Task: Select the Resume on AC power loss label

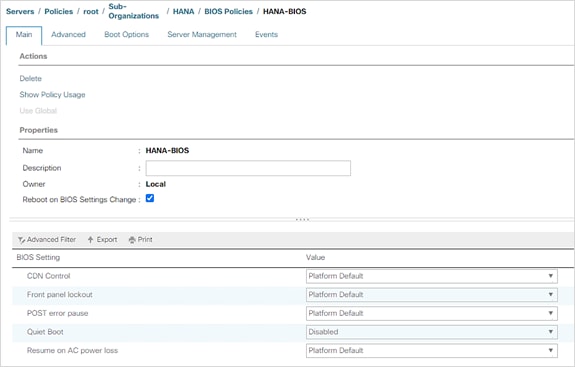Action: 72,351
